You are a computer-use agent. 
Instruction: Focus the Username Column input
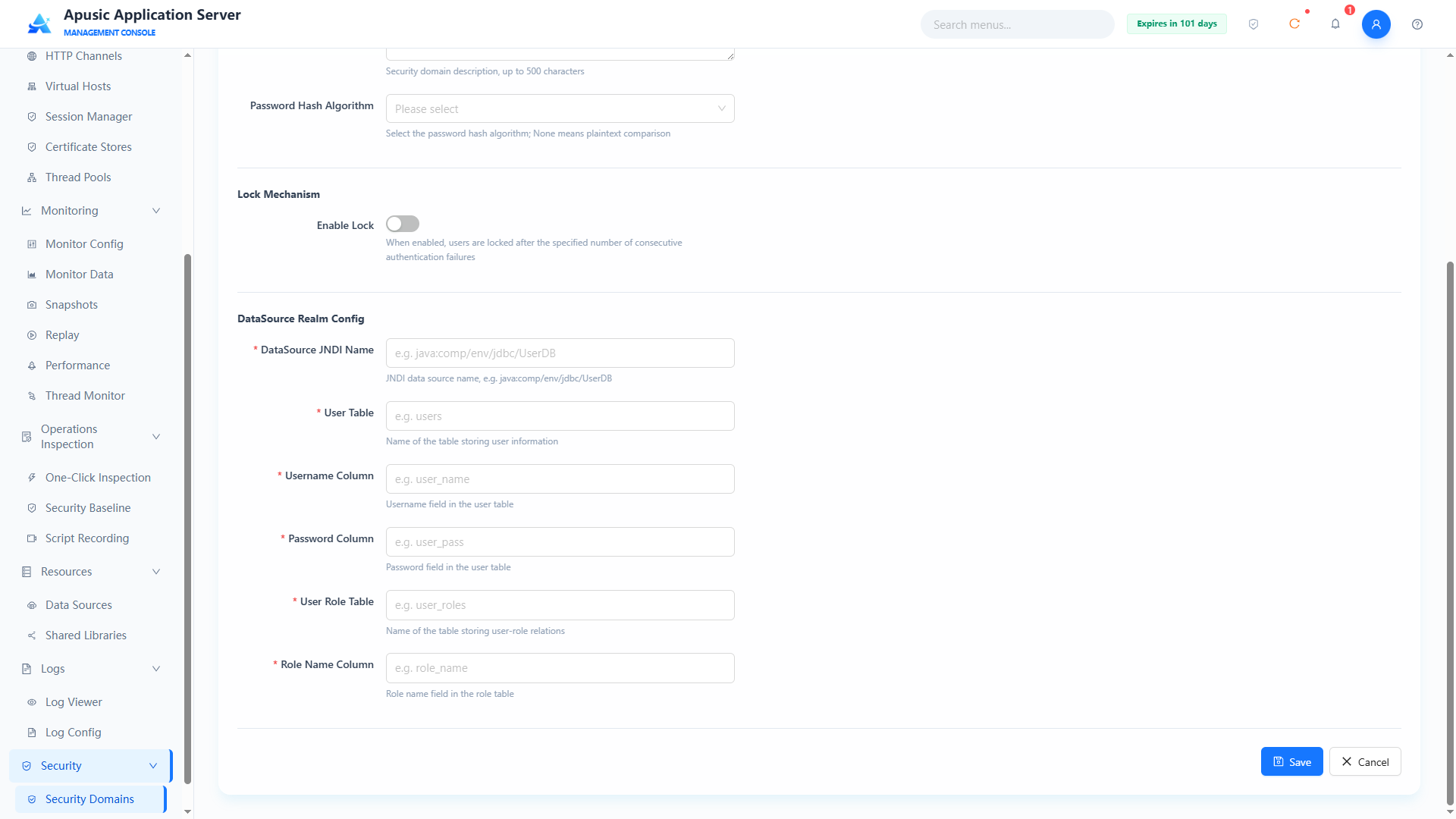click(560, 479)
